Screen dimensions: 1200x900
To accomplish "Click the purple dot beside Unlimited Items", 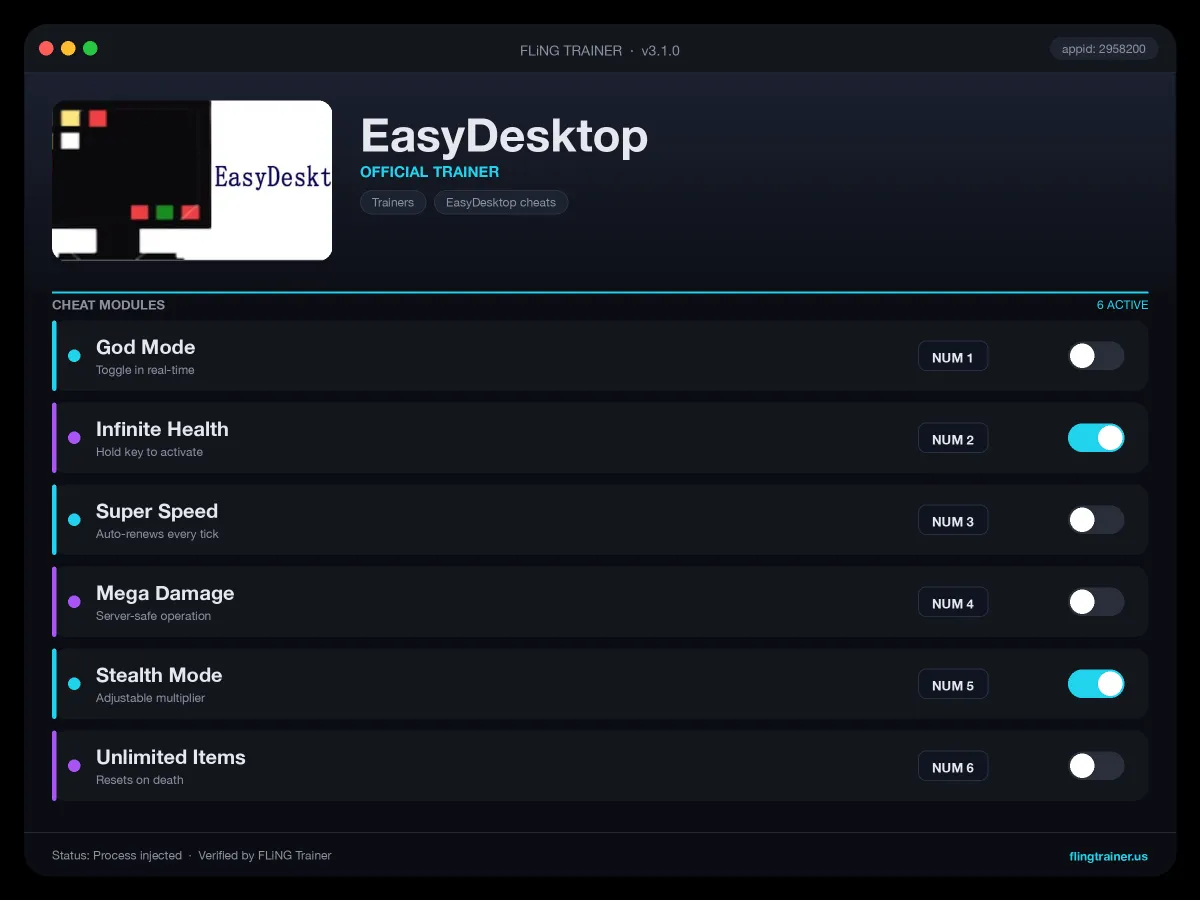I will (74, 766).
